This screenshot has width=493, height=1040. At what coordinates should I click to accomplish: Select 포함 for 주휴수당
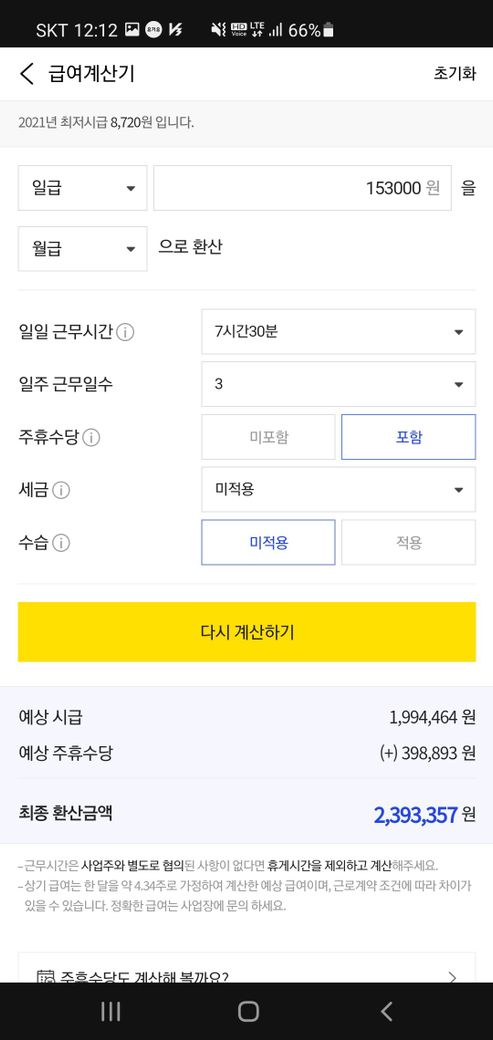409,437
